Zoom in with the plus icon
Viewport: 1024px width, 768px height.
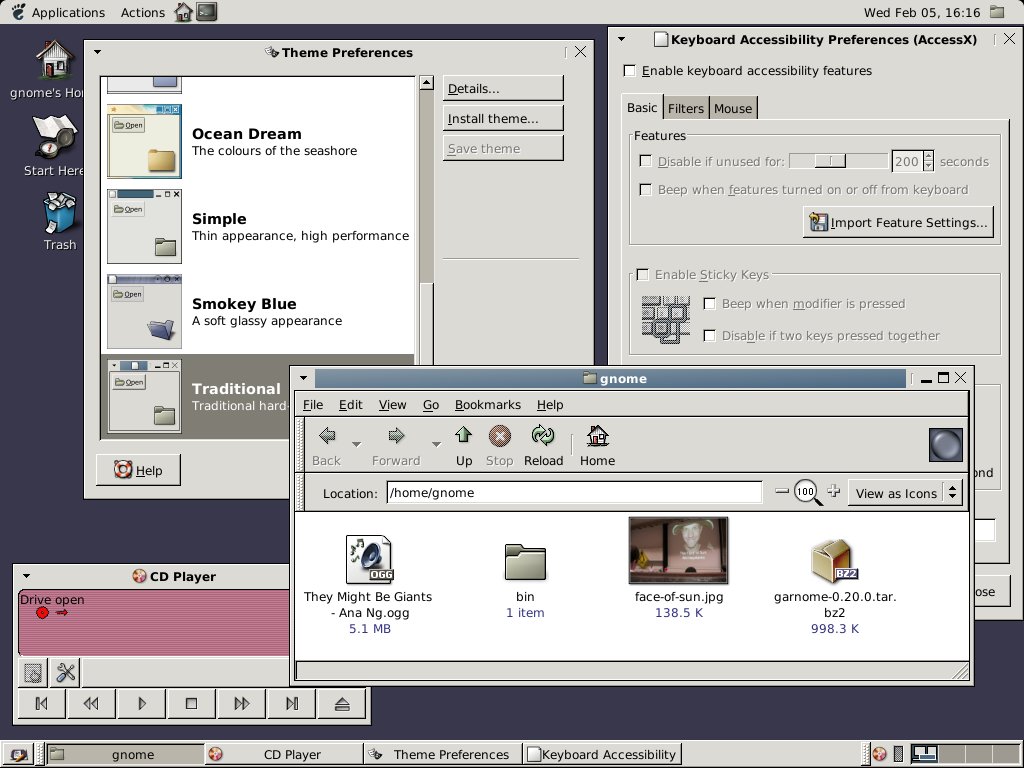(x=833, y=490)
